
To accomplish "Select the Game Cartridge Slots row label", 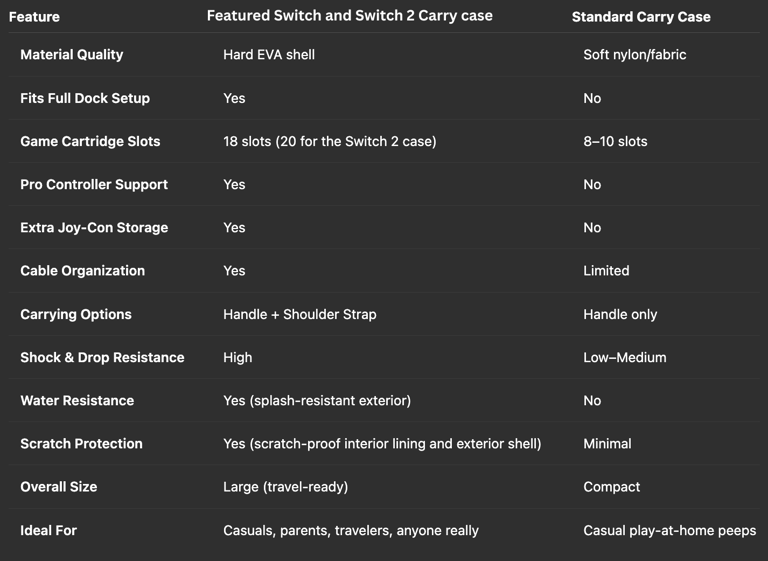I will tap(90, 141).
